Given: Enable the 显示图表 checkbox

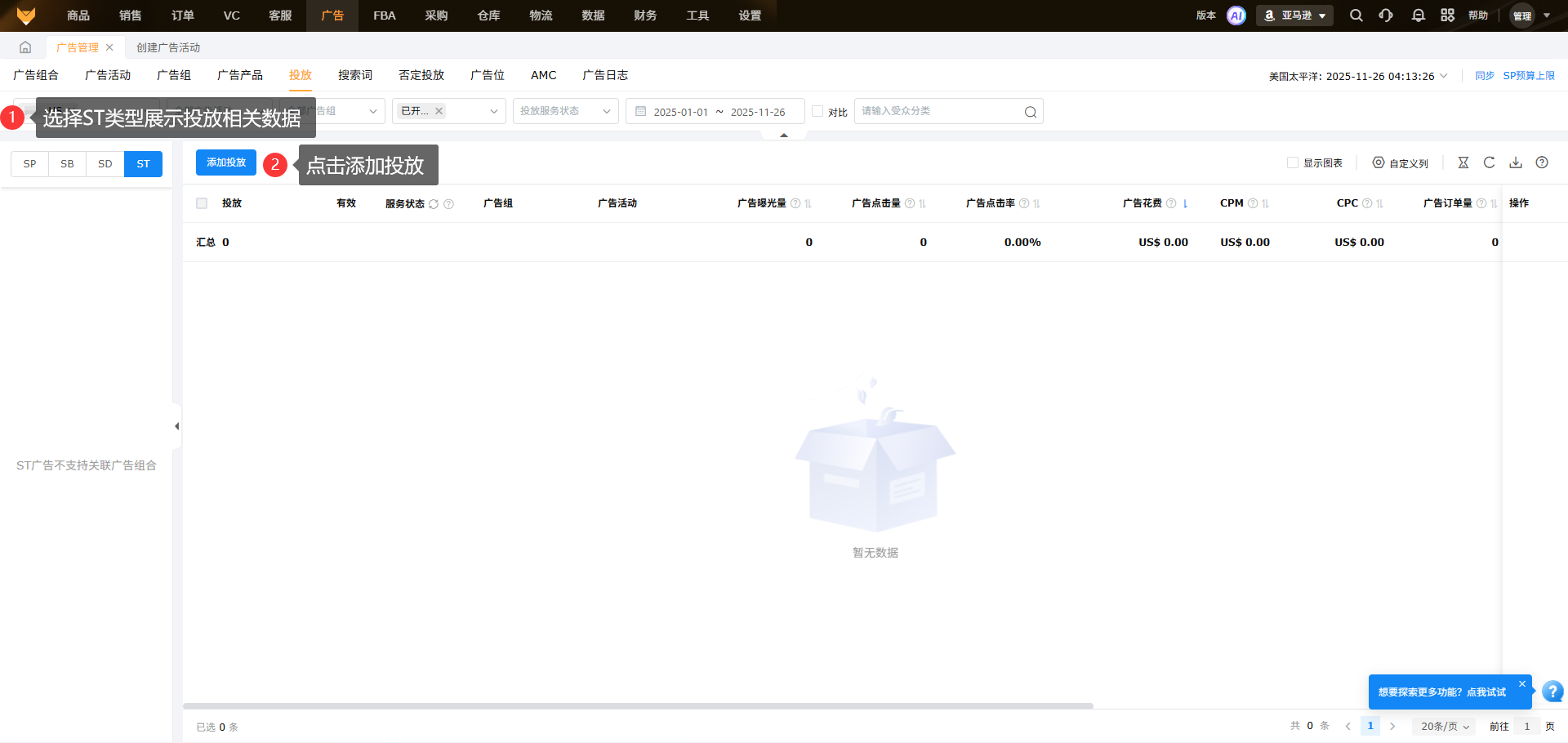Looking at the screenshot, I should click(x=1293, y=162).
